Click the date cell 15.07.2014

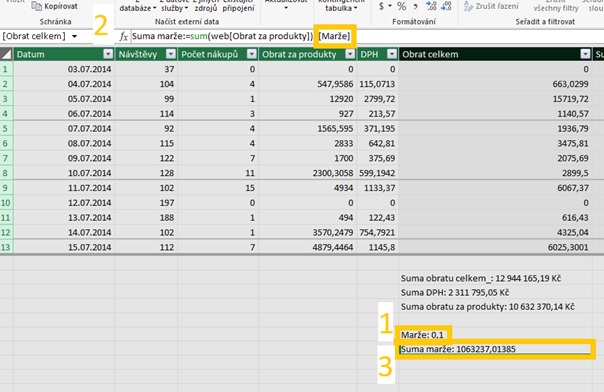click(x=64, y=247)
